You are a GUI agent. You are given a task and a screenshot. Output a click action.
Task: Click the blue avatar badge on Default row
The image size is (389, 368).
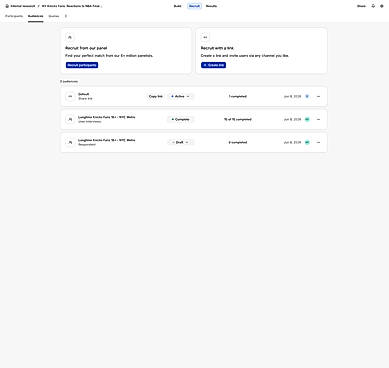click(307, 96)
